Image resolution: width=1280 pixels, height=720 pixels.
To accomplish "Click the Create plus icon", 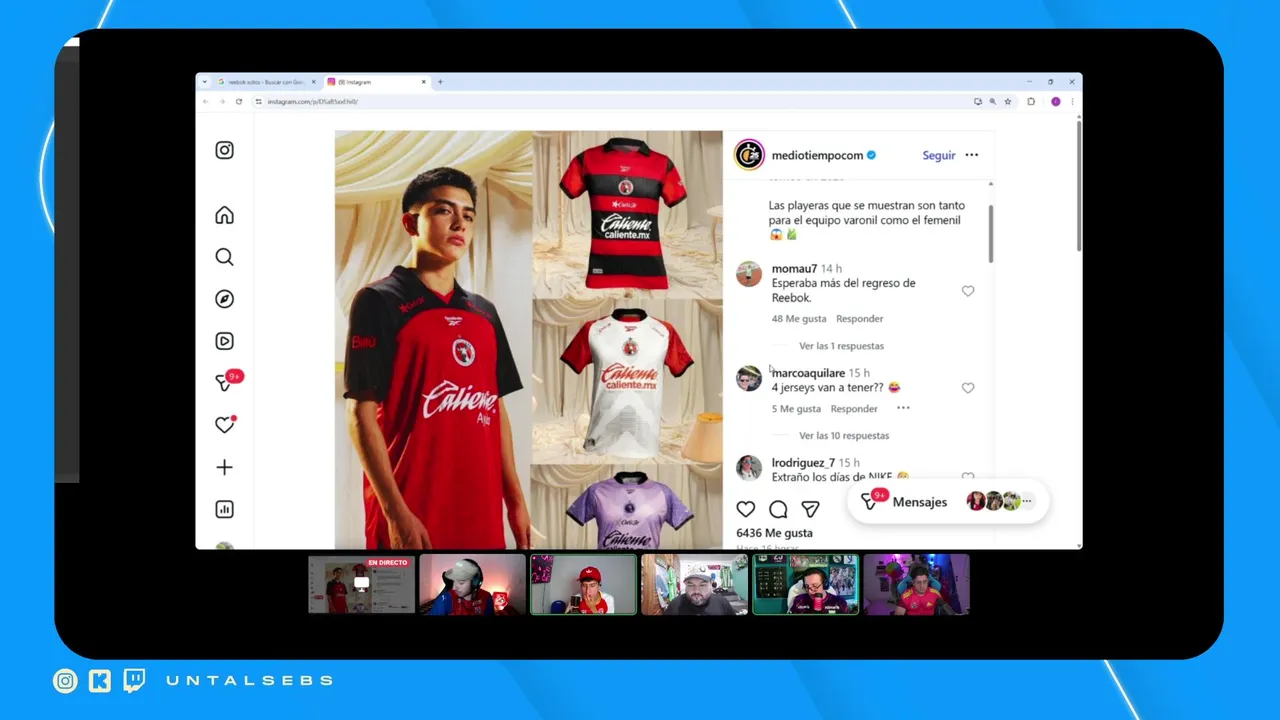I will click(224, 467).
